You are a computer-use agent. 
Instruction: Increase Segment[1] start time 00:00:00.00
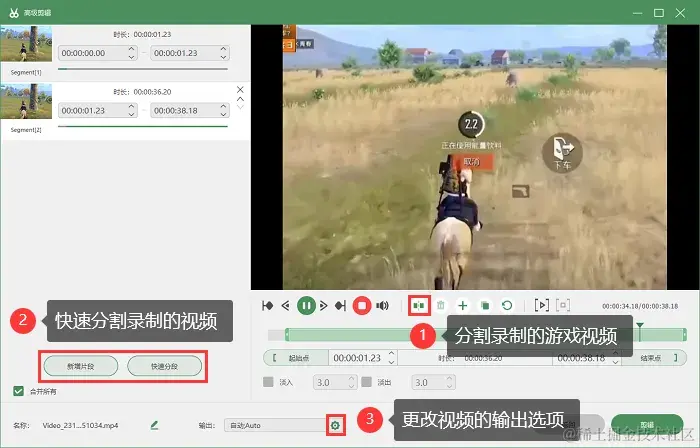(x=131, y=49)
